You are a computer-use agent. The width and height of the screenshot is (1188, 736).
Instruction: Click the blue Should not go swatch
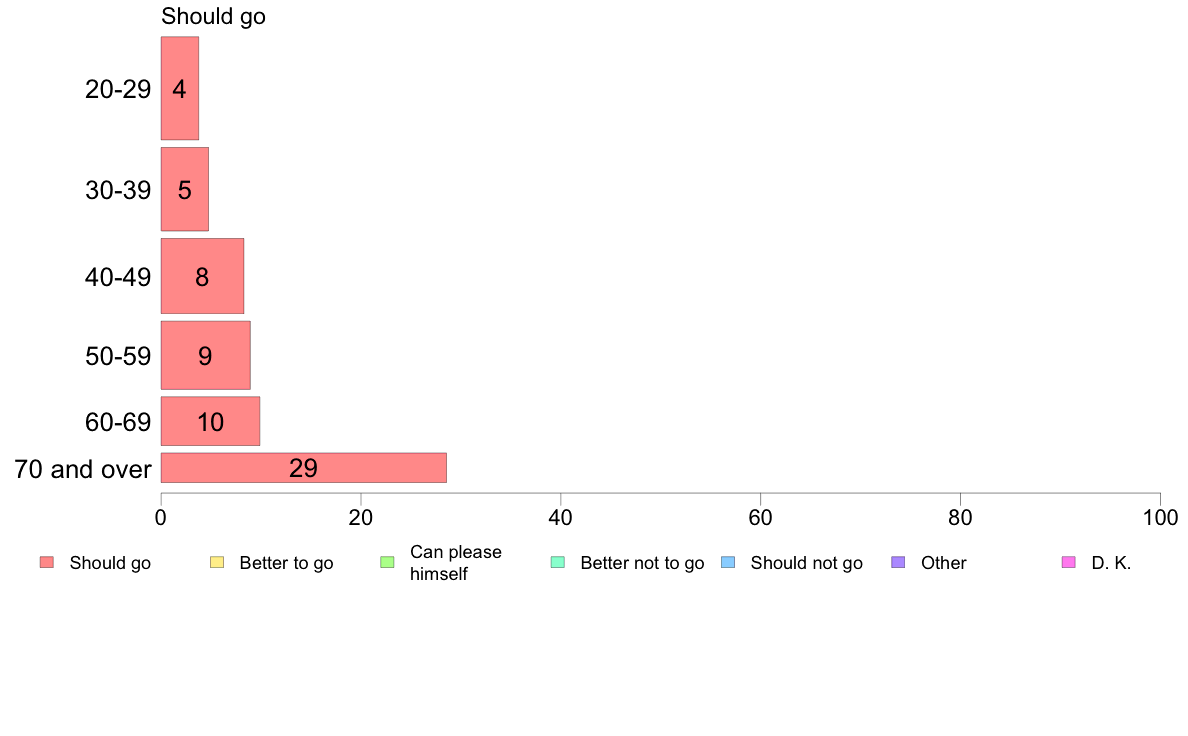[728, 562]
